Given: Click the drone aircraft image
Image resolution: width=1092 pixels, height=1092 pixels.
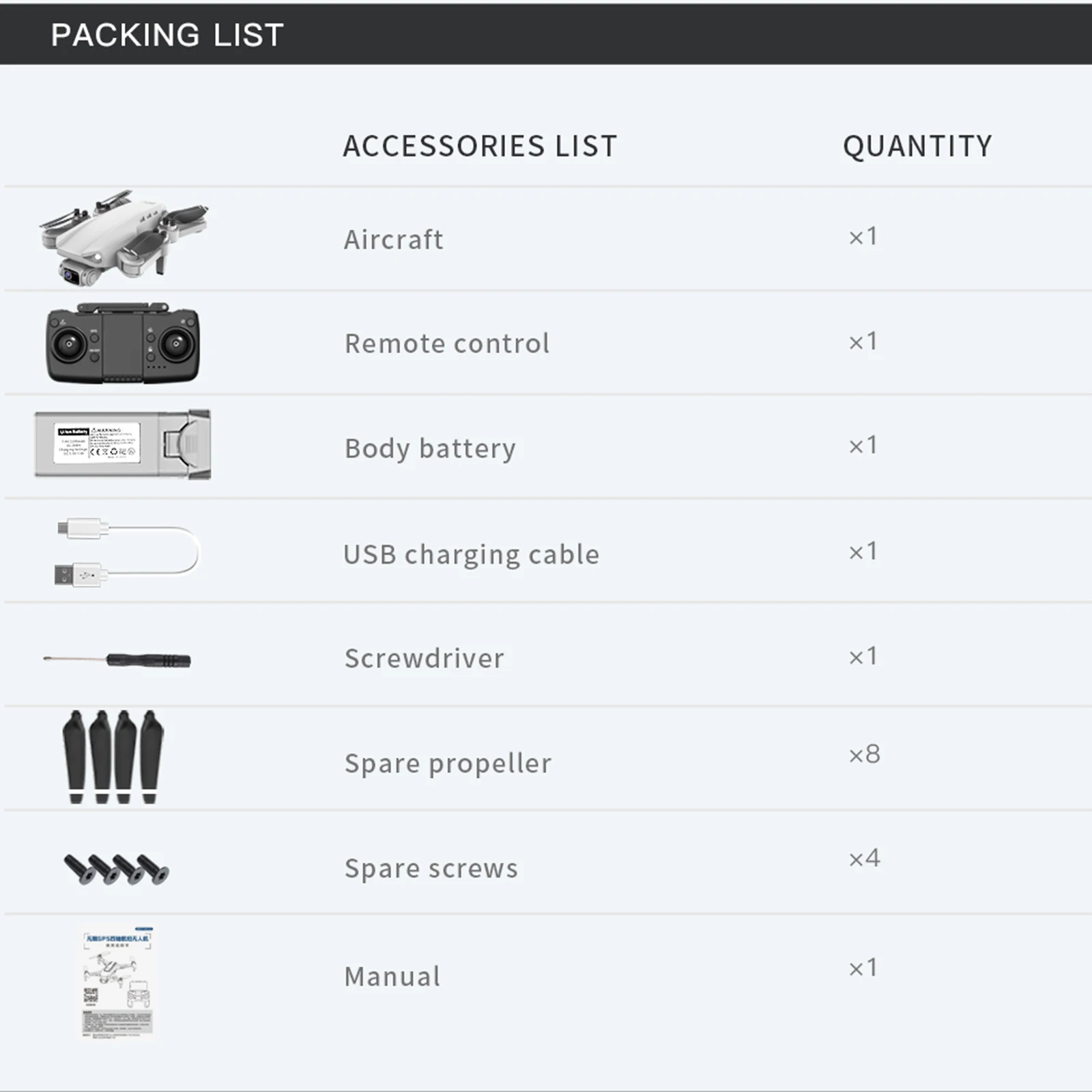Looking at the screenshot, I should tap(123, 237).
